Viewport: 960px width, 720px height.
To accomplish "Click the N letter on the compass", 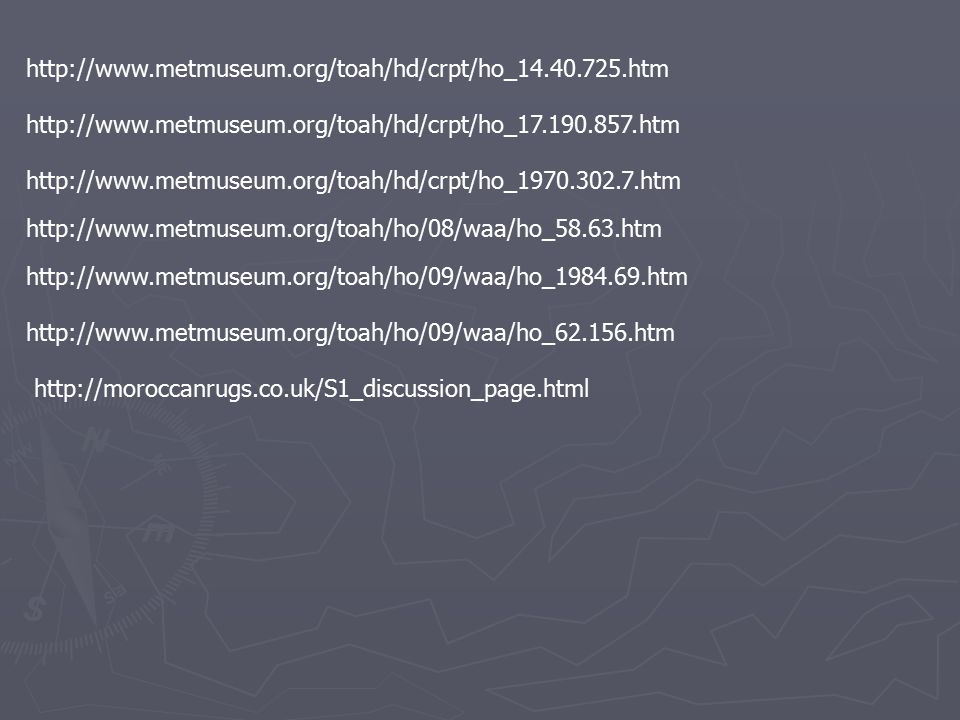I will pos(96,438).
